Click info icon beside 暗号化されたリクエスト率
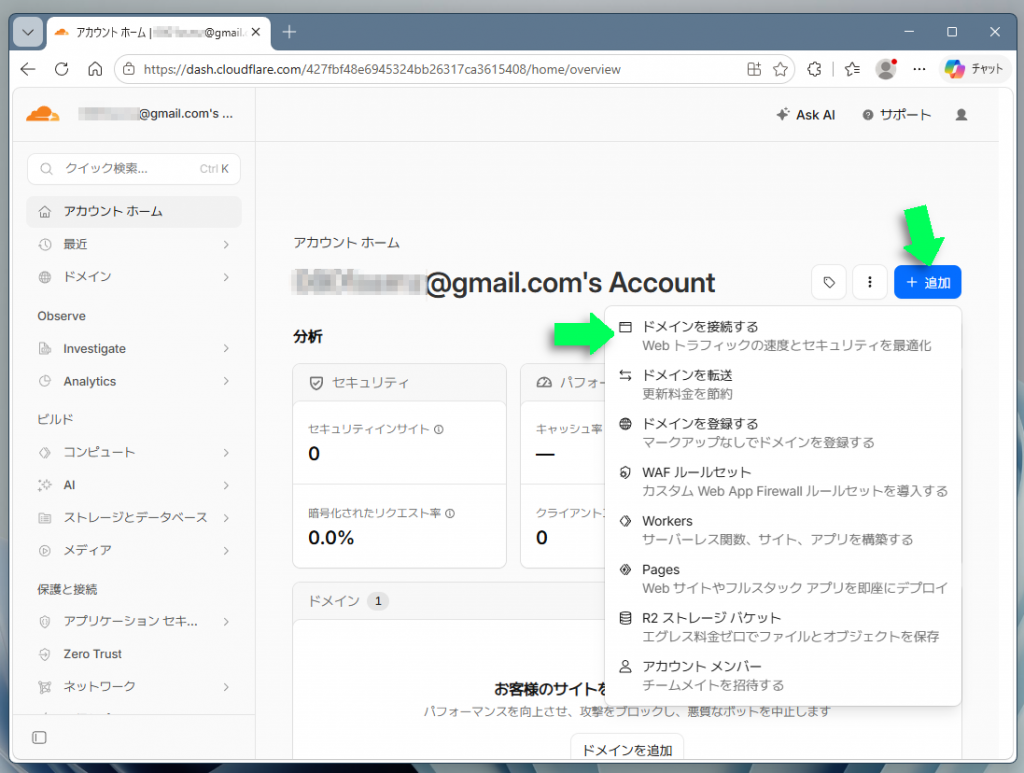 point(450,513)
